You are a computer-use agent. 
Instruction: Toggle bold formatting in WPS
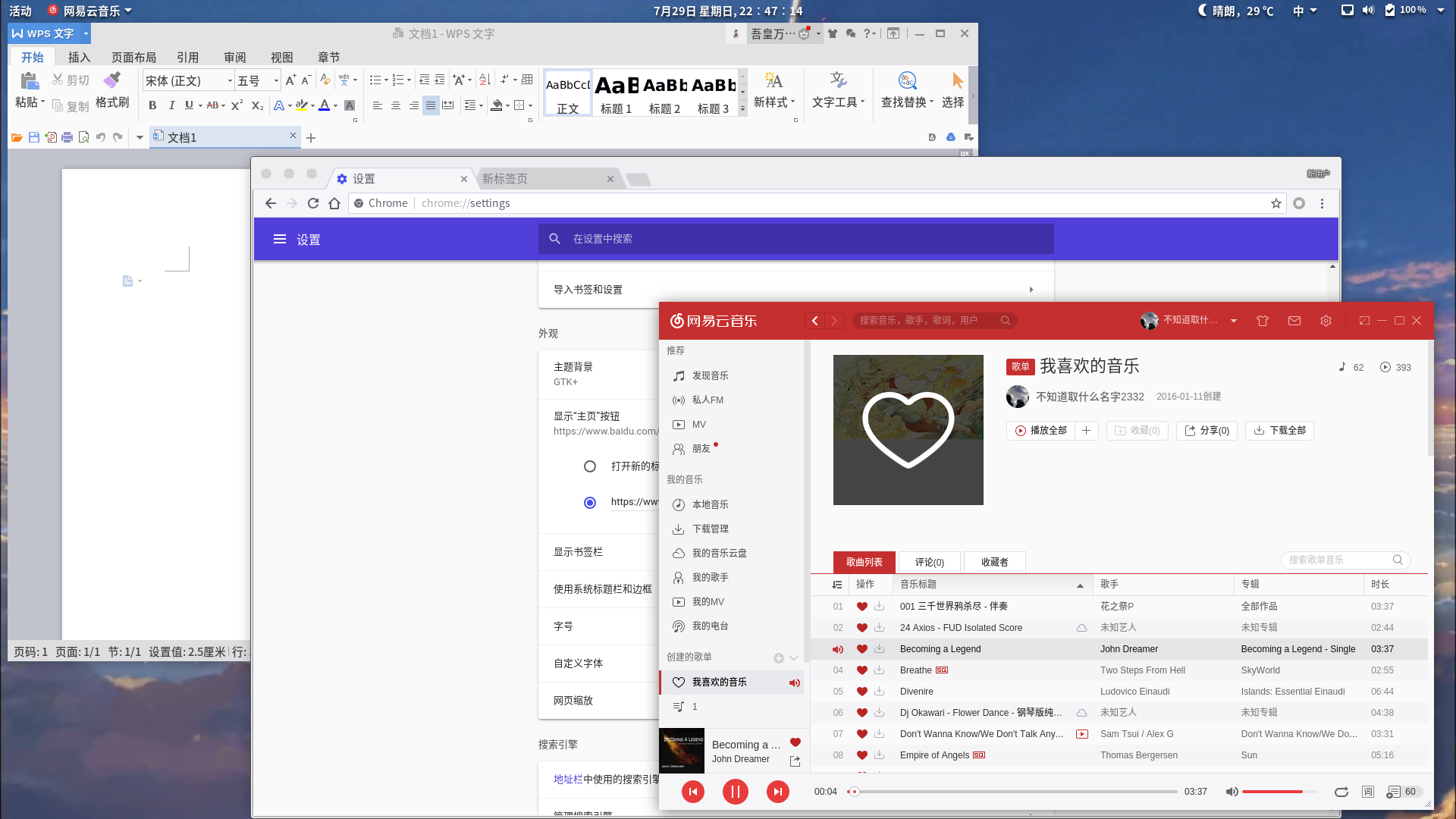tap(152, 105)
